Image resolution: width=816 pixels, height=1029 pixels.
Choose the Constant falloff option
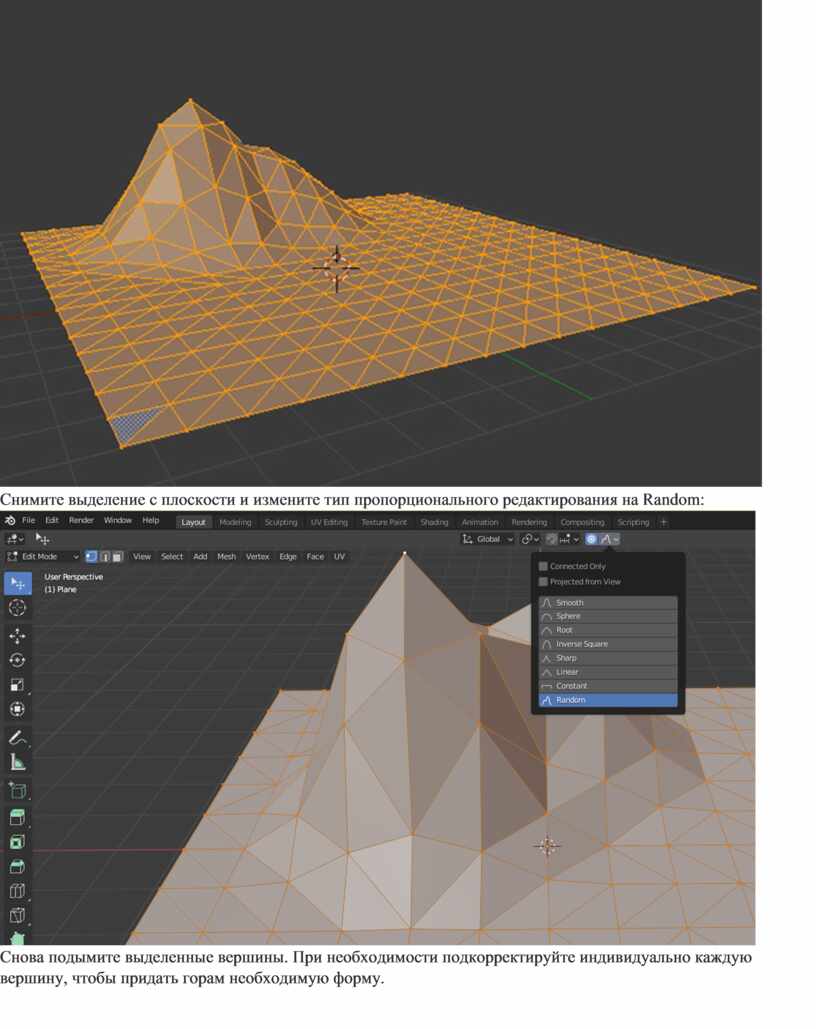pos(608,686)
